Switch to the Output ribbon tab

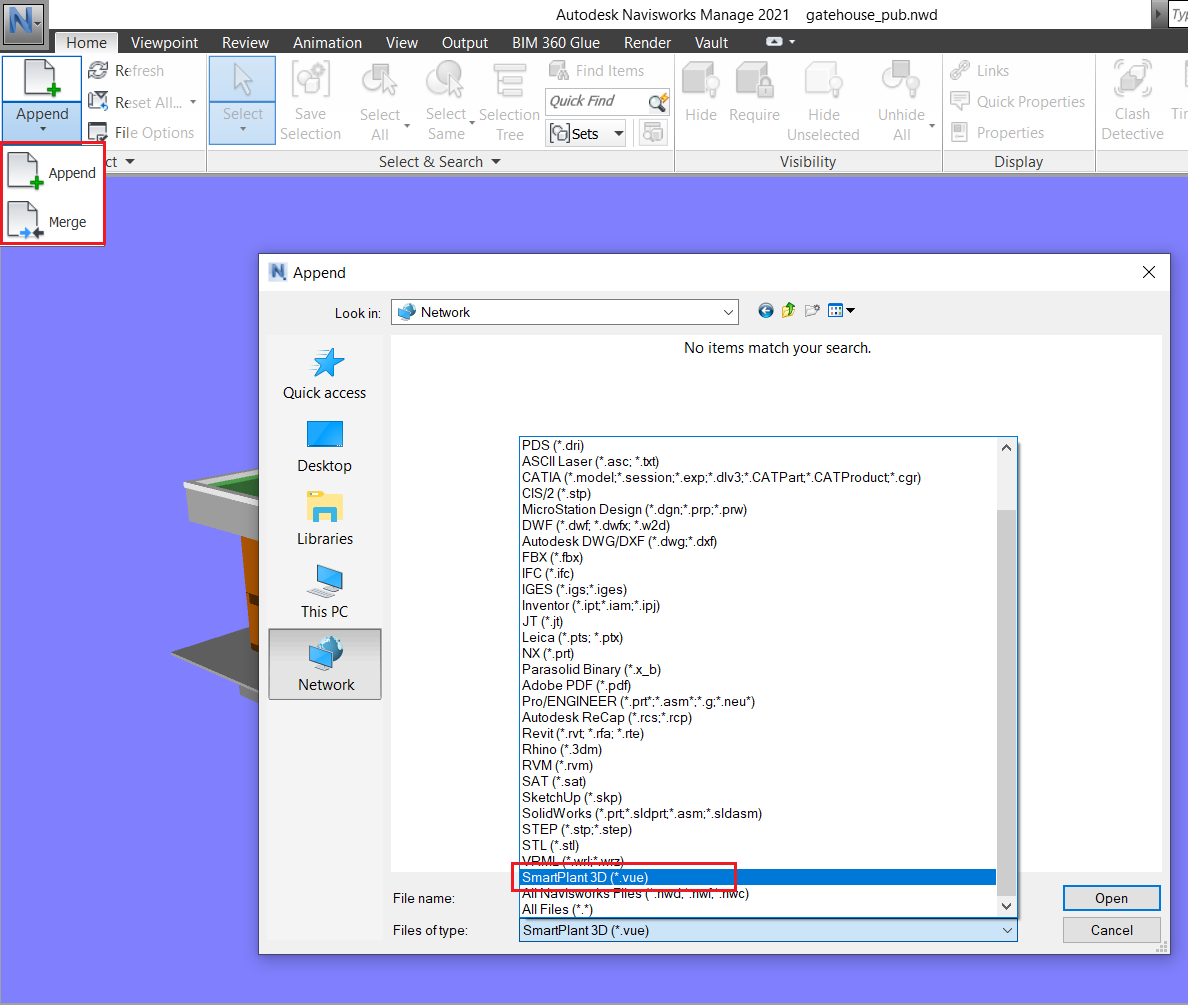pyautogui.click(x=464, y=42)
